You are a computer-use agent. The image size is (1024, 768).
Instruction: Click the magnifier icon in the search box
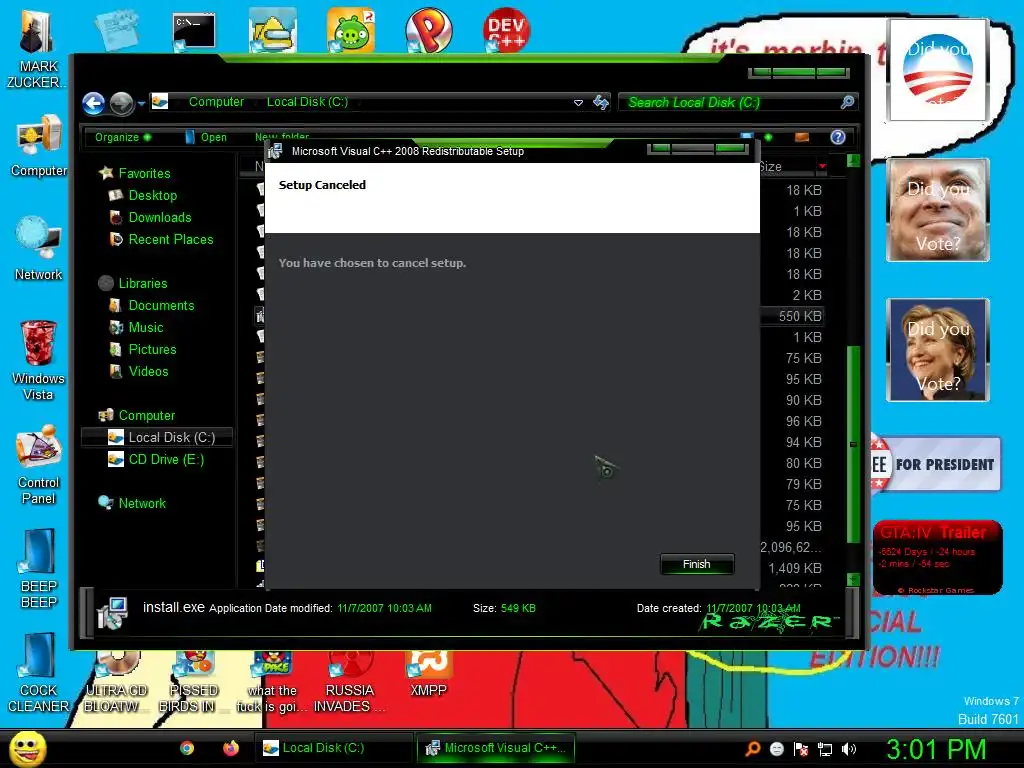pos(847,103)
